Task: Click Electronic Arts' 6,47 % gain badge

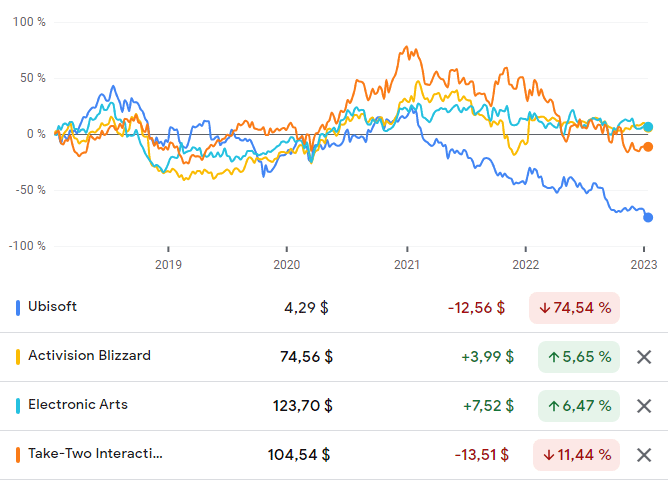Action: coord(579,406)
